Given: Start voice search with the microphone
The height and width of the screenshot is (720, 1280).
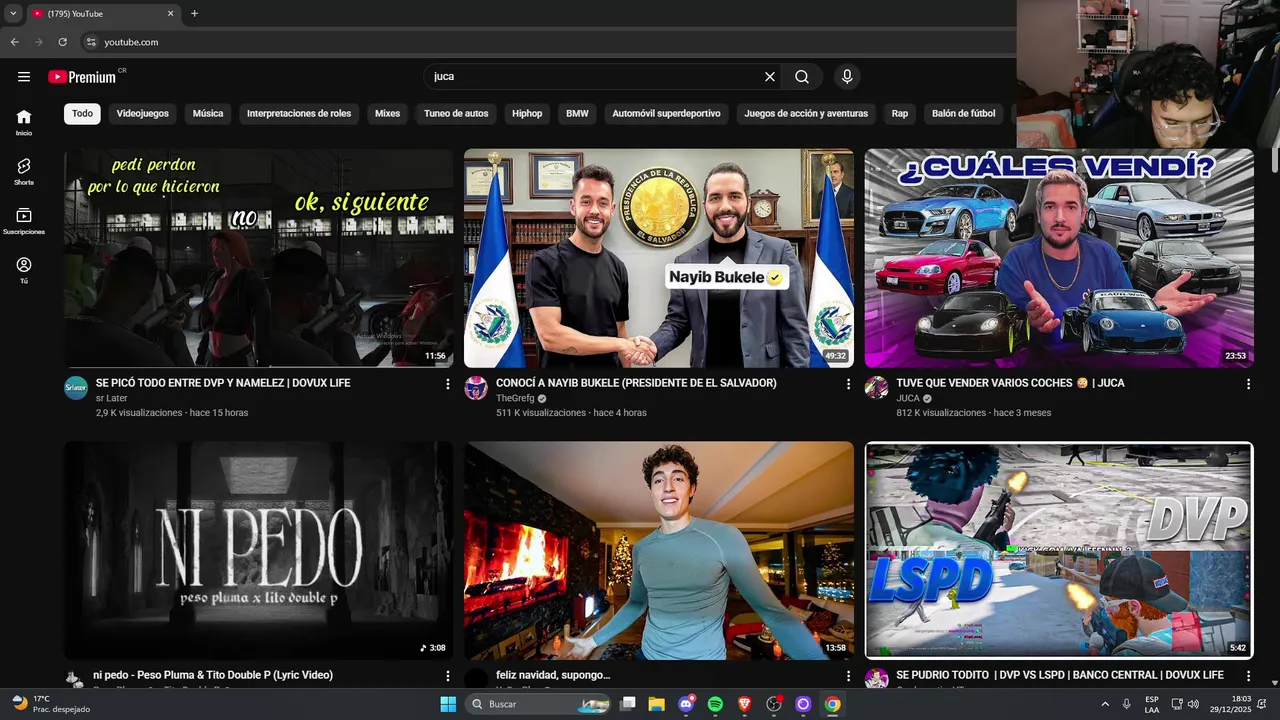Looking at the screenshot, I should coord(847,77).
